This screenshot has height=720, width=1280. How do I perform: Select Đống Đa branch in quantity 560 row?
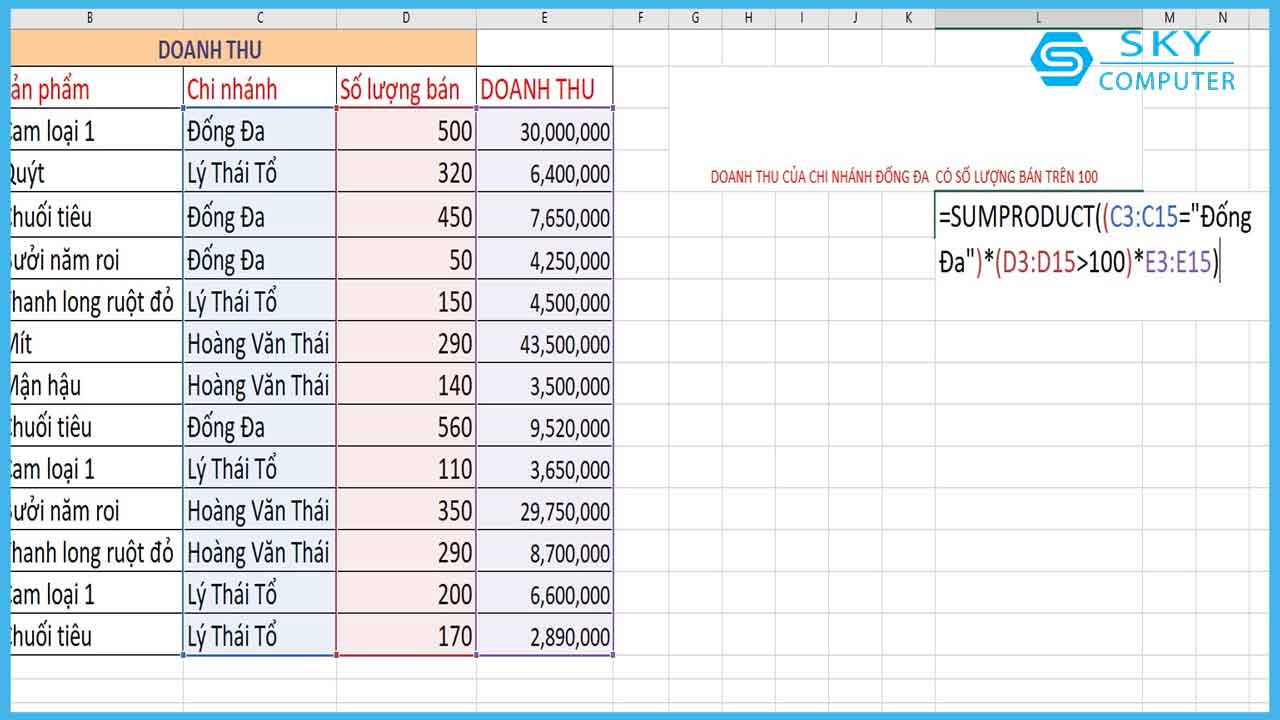260,427
